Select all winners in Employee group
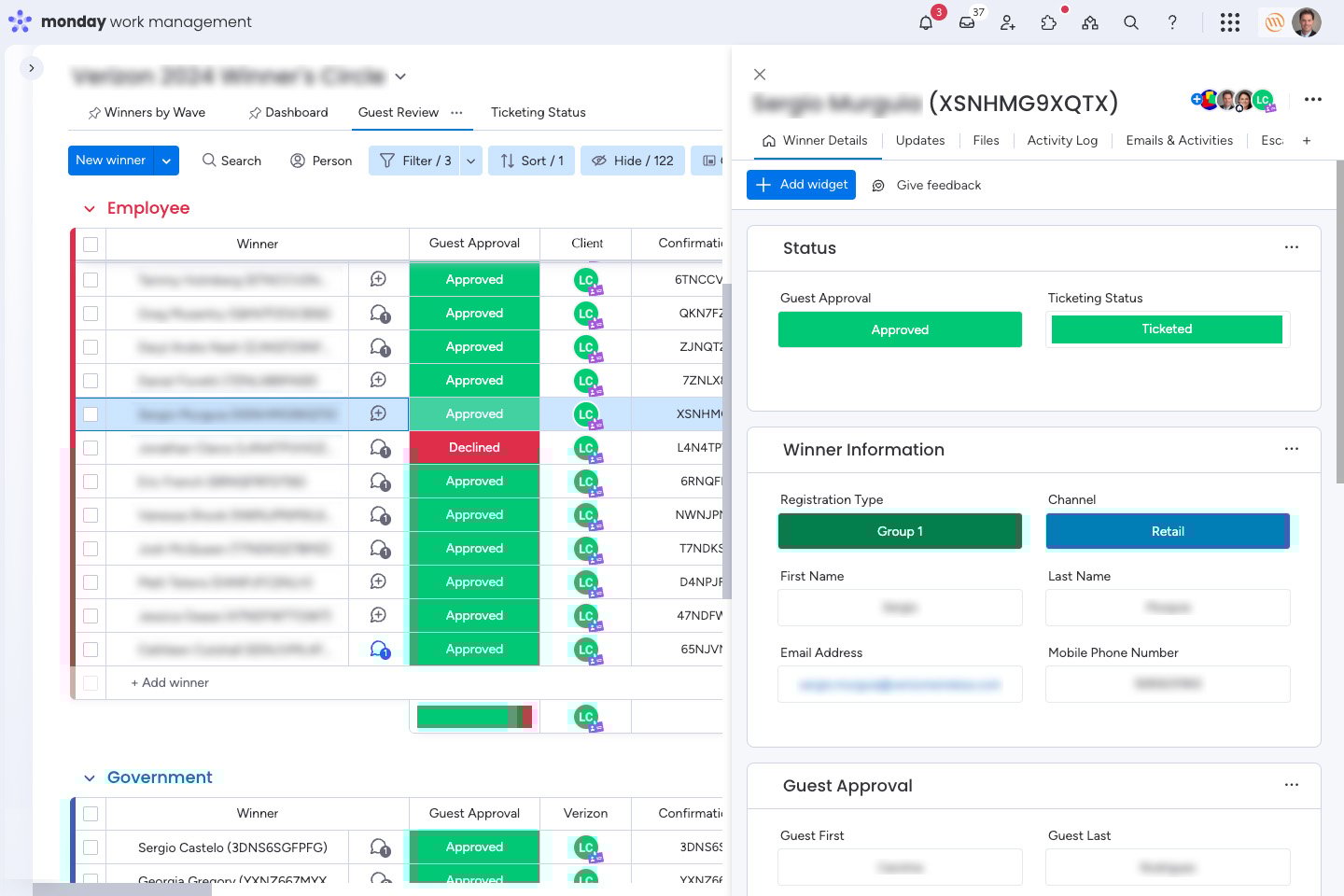Image resolution: width=1344 pixels, height=896 pixels. 91,245
